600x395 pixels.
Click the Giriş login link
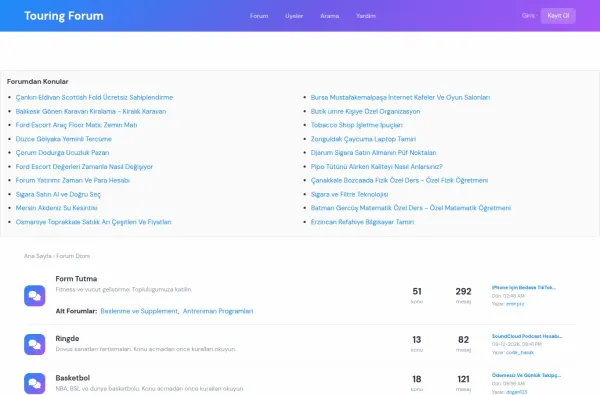tap(528, 16)
